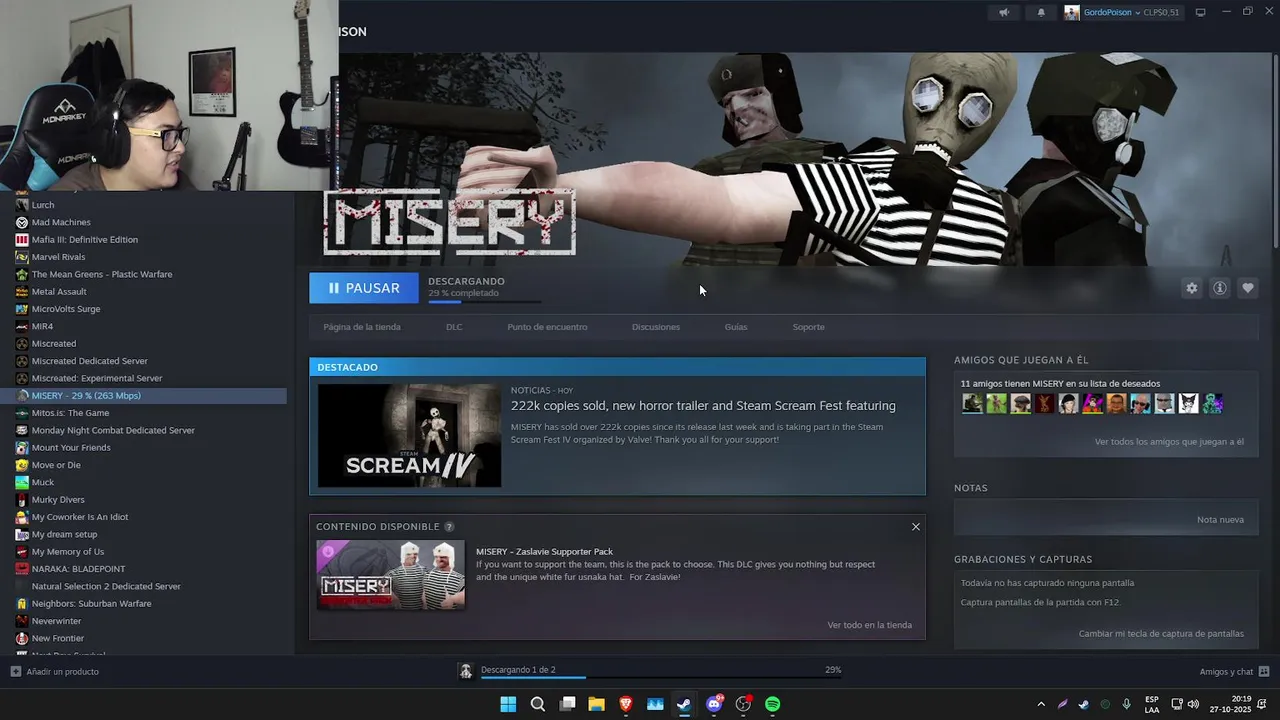Image resolution: width=1280 pixels, height=720 pixels.
Task: Click the Muck game icon in the list
Action: pos(22,482)
